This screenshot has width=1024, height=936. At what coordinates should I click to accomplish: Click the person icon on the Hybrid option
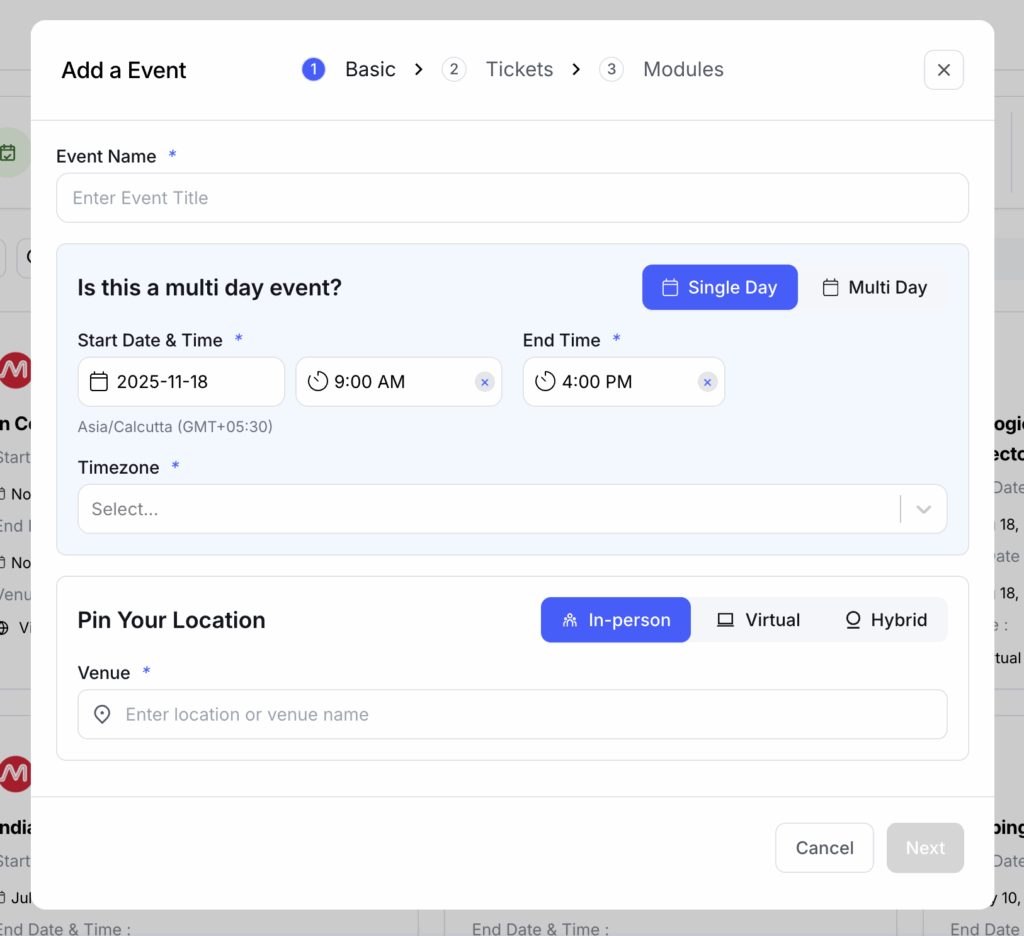[x=853, y=619]
